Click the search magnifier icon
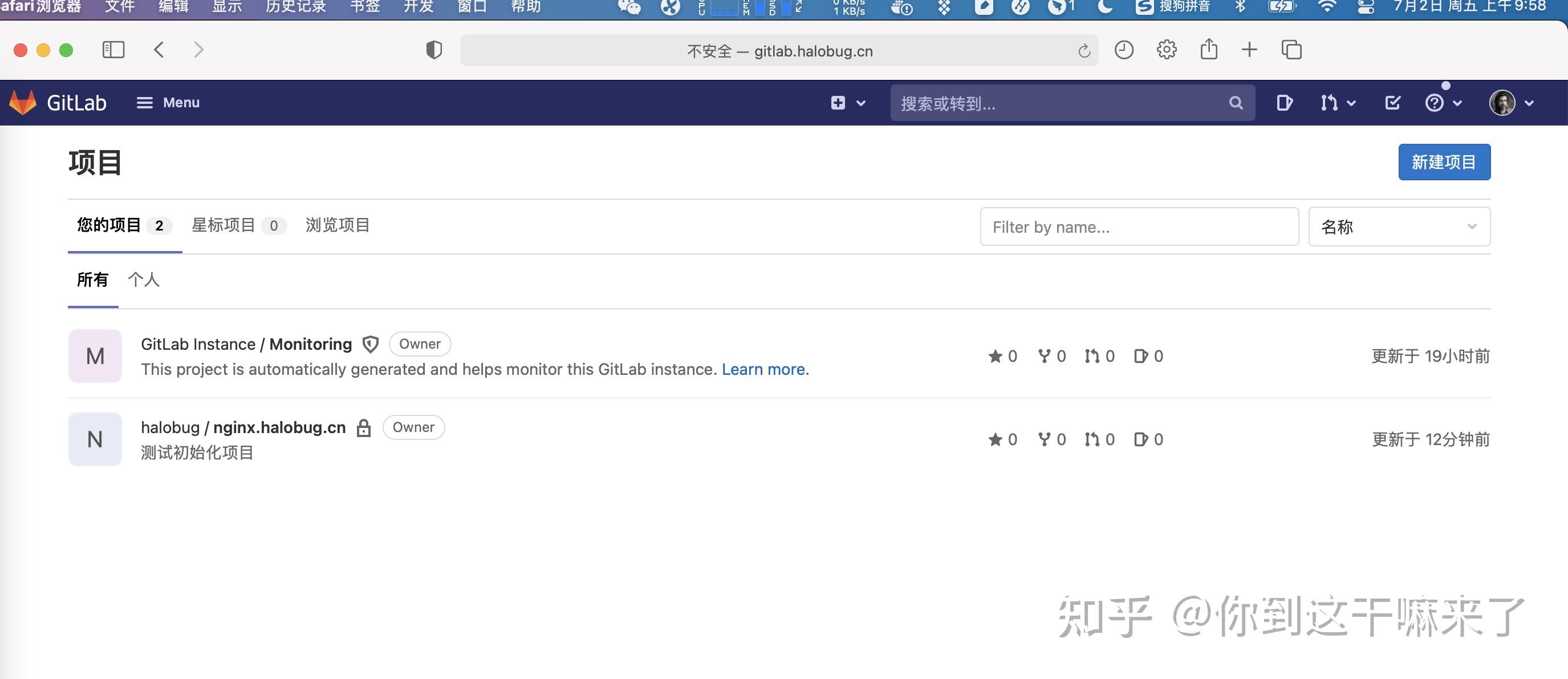The width and height of the screenshot is (1568, 679). 1235,103
